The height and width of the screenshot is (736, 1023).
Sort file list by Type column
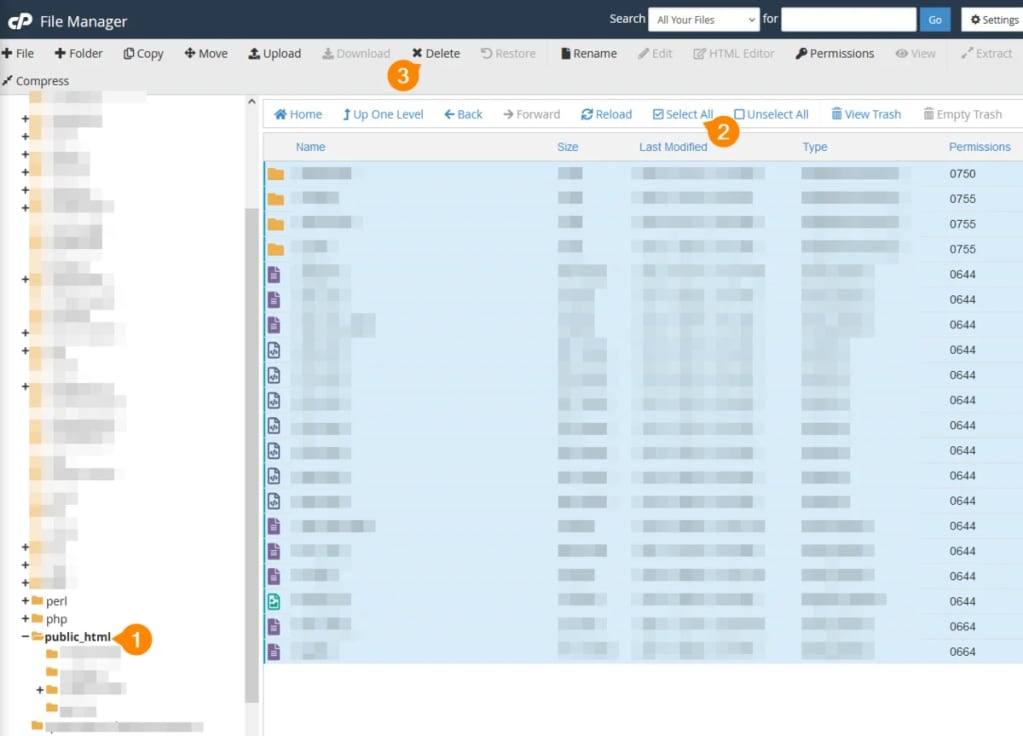coord(815,147)
